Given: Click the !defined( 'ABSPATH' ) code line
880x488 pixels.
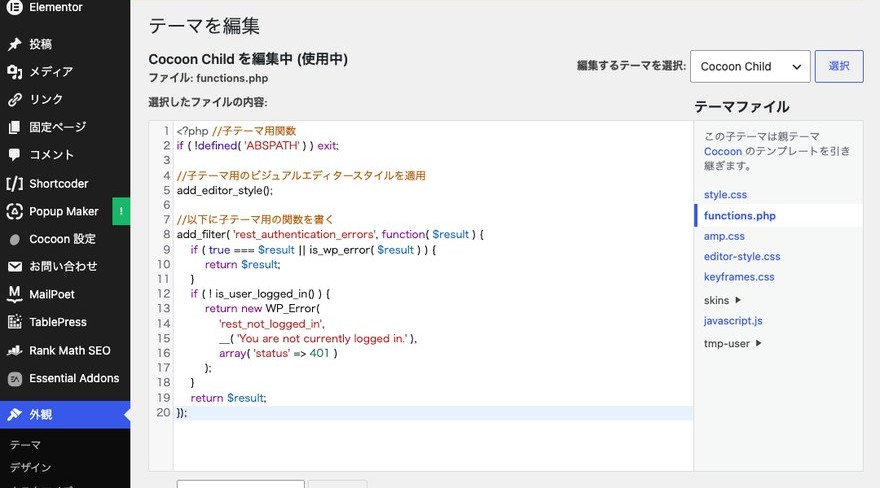Looking at the screenshot, I should click(258, 146).
